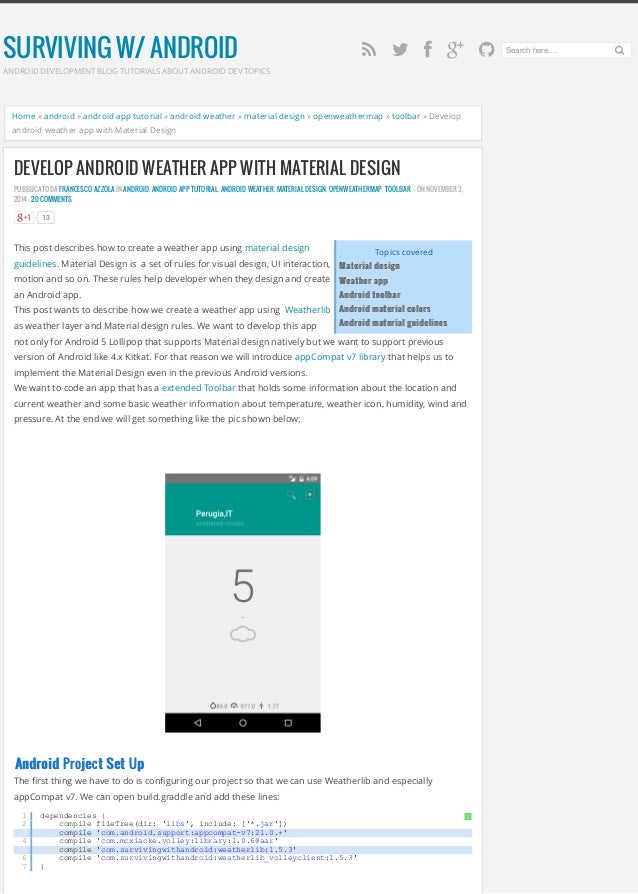Image resolution: width=638 pixels, height=894 pixels.
Task: Click 'Android material guidelines' in Topics covered
Action: 393,323
